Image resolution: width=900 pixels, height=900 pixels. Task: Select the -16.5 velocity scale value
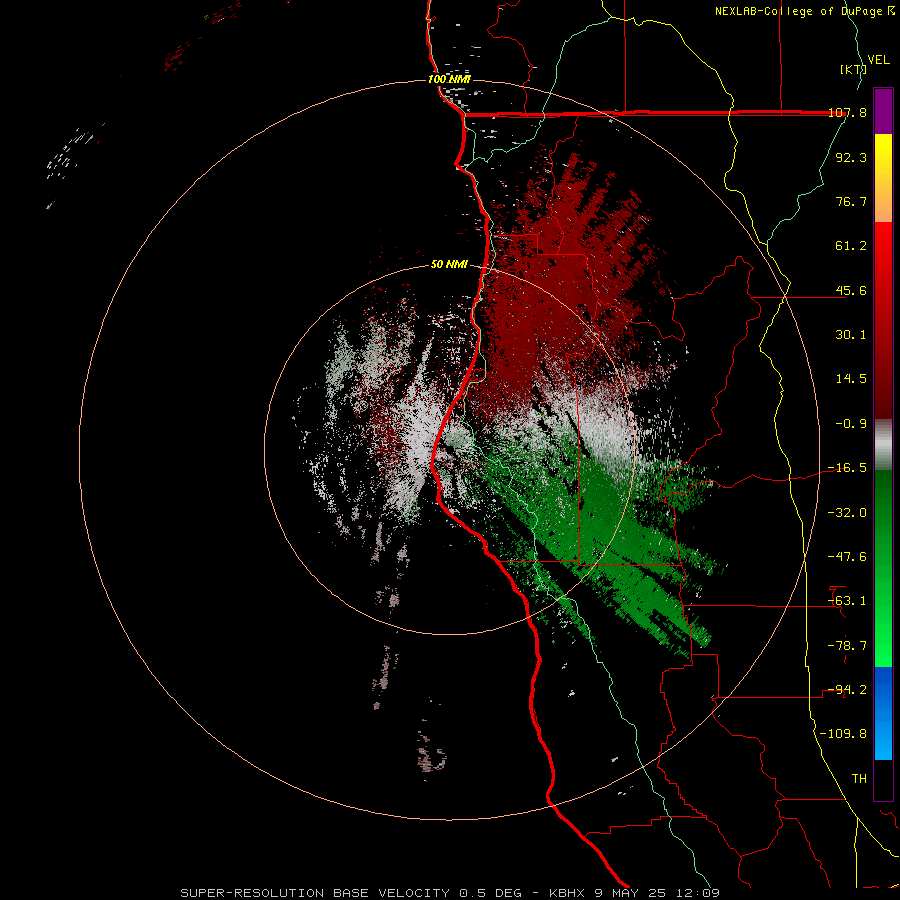click(x=847, y=468)
